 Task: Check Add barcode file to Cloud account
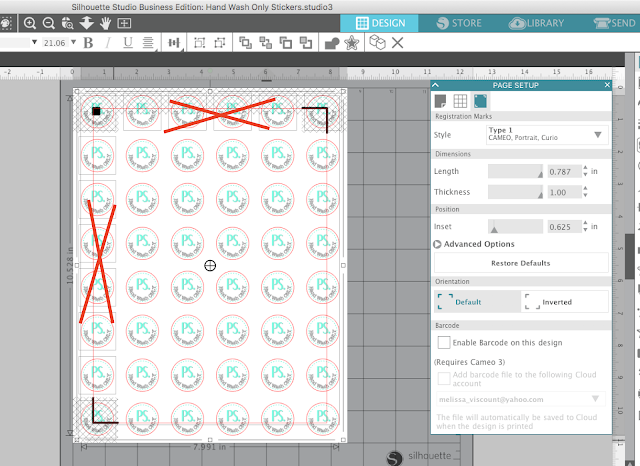click(x=444, y=378)
